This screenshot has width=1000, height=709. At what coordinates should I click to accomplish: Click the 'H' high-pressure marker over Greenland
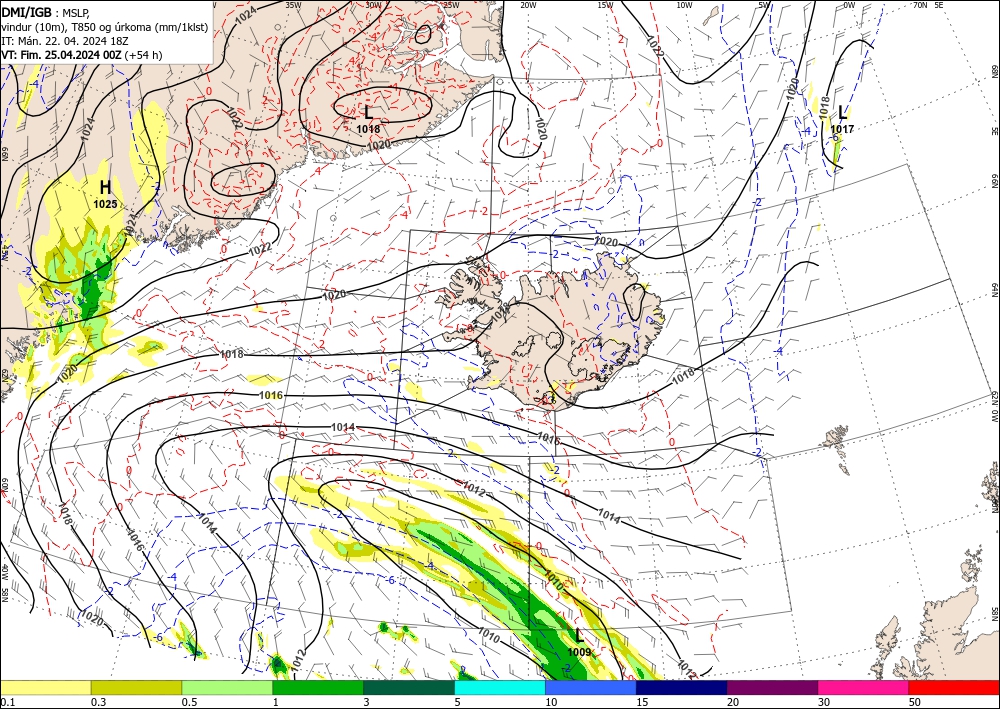coord(105,187)
